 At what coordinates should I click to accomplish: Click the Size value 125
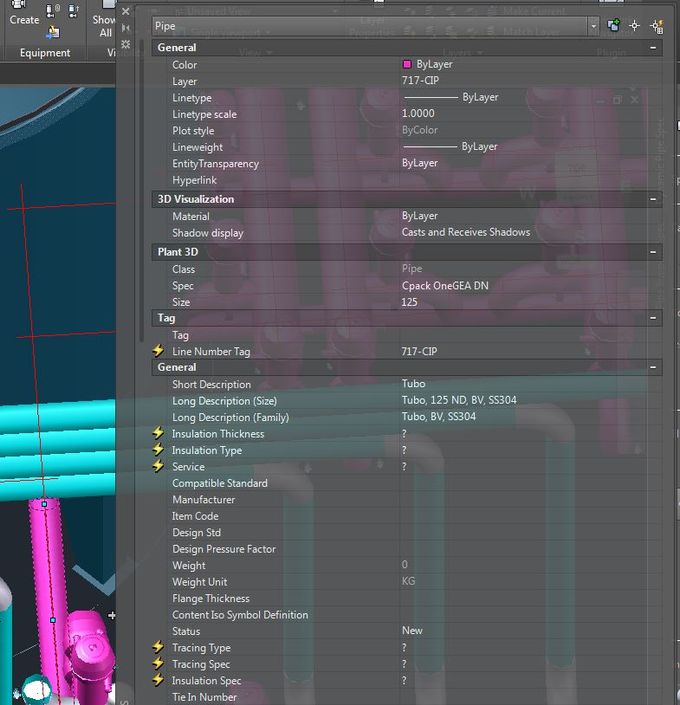(409, 302)
